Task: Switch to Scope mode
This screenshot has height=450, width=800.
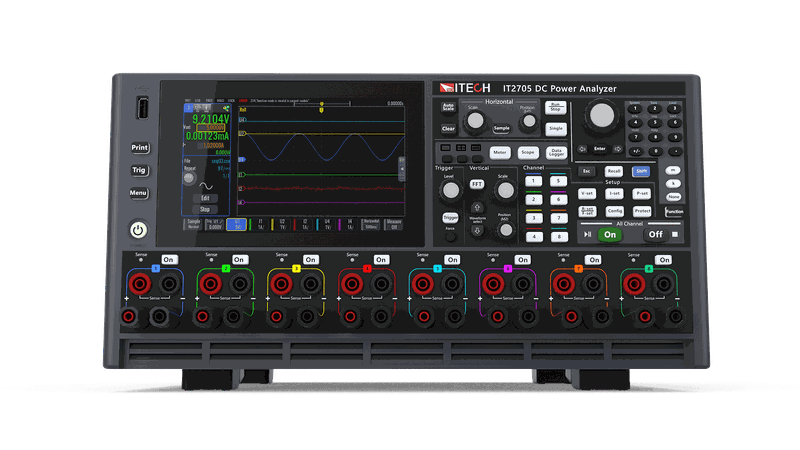Action: click(528, 152)
